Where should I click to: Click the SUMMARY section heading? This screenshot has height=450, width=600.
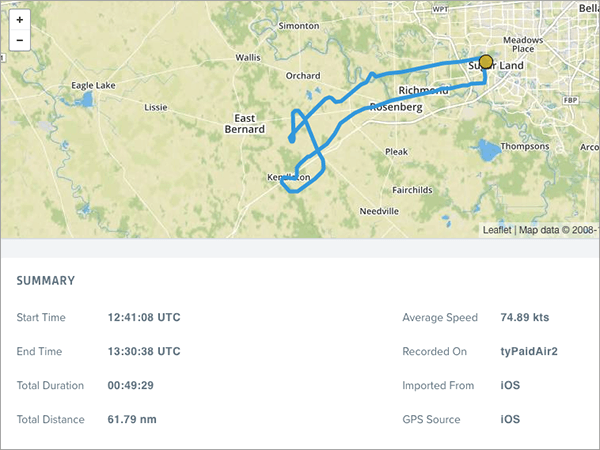45,281
